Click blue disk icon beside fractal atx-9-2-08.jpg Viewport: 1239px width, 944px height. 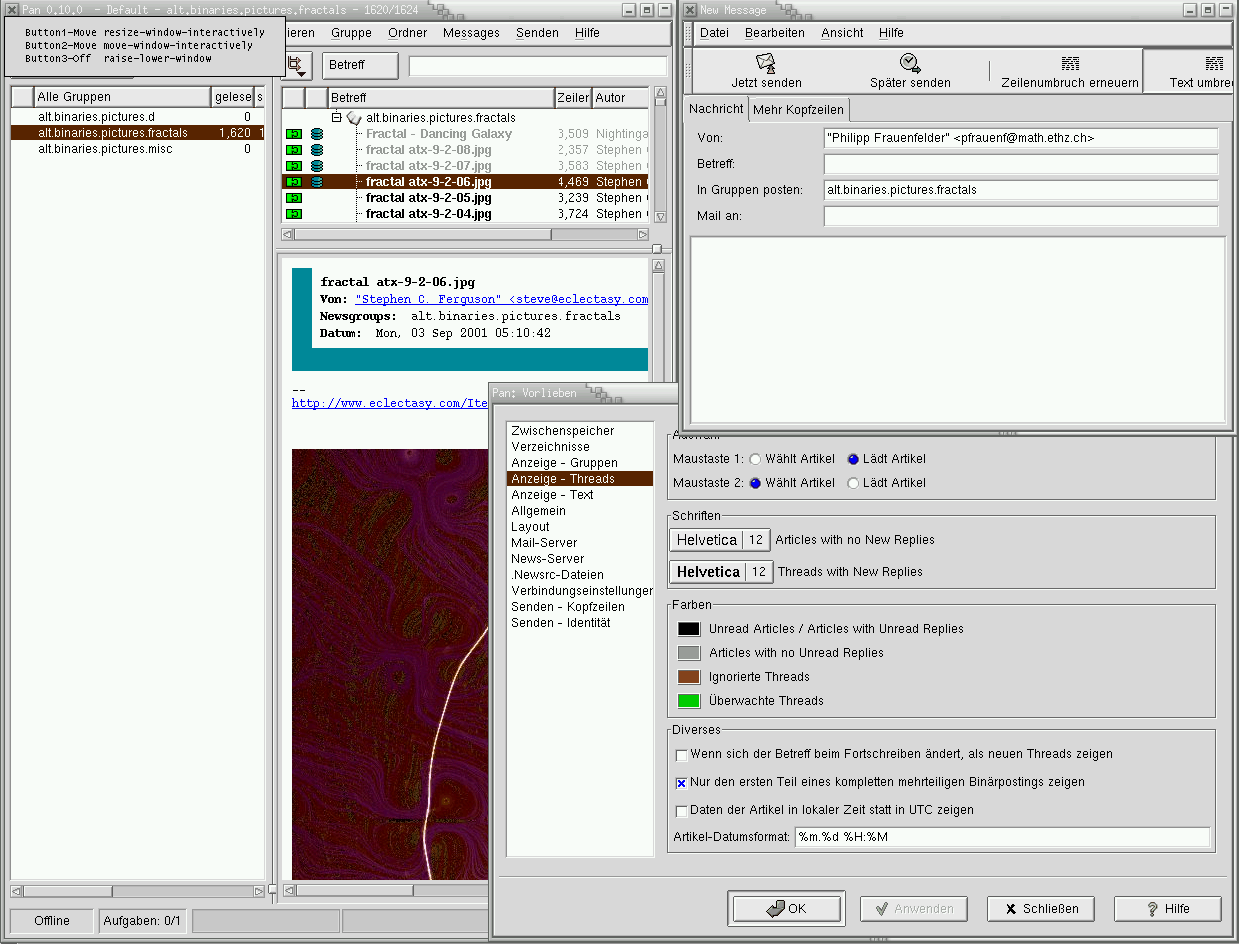point(317,150)
